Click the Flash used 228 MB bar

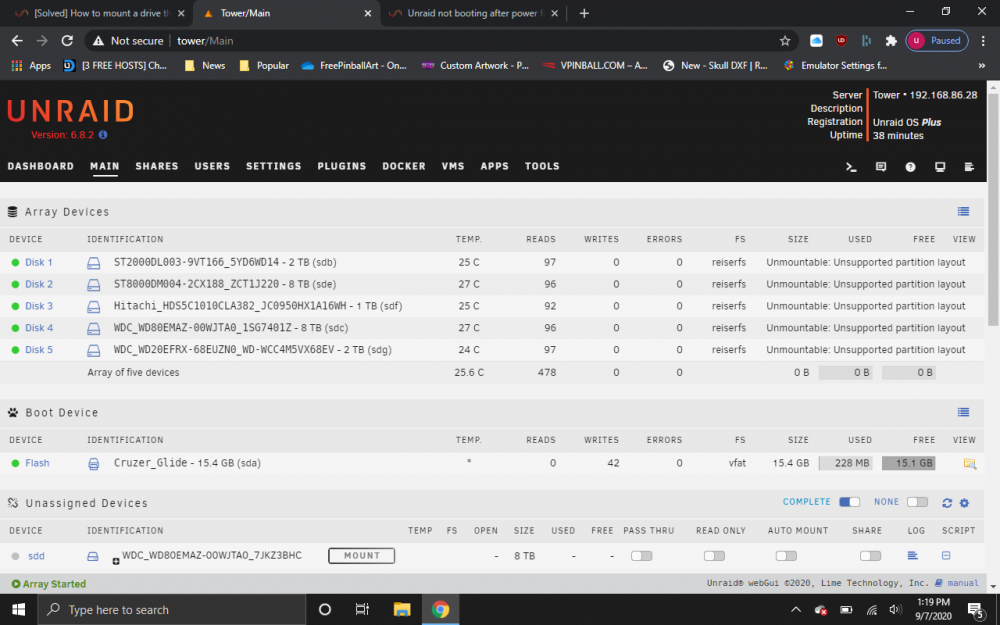[846, 463]
